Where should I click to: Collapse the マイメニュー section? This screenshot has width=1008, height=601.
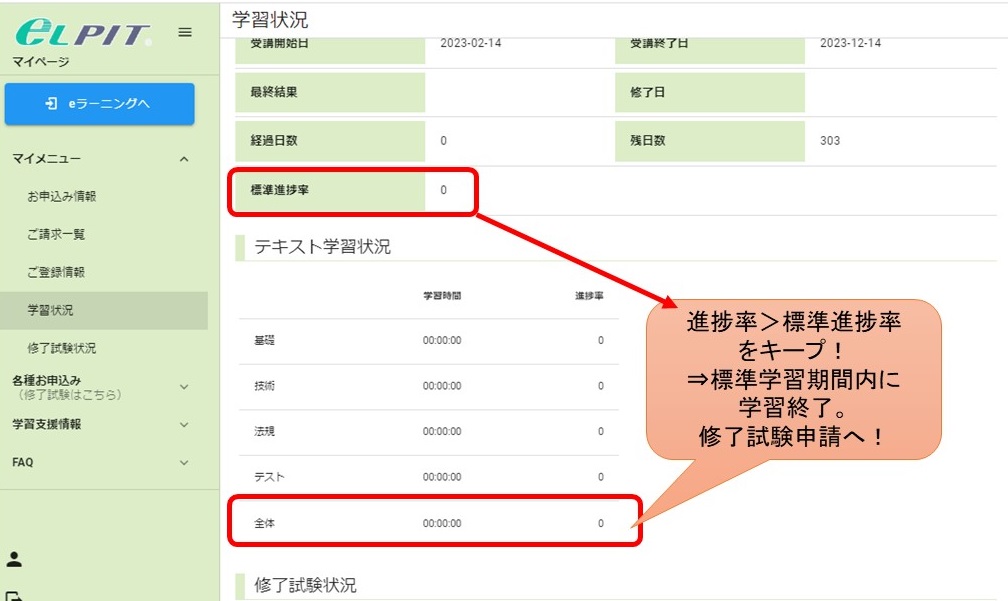(x=183, y=159)
